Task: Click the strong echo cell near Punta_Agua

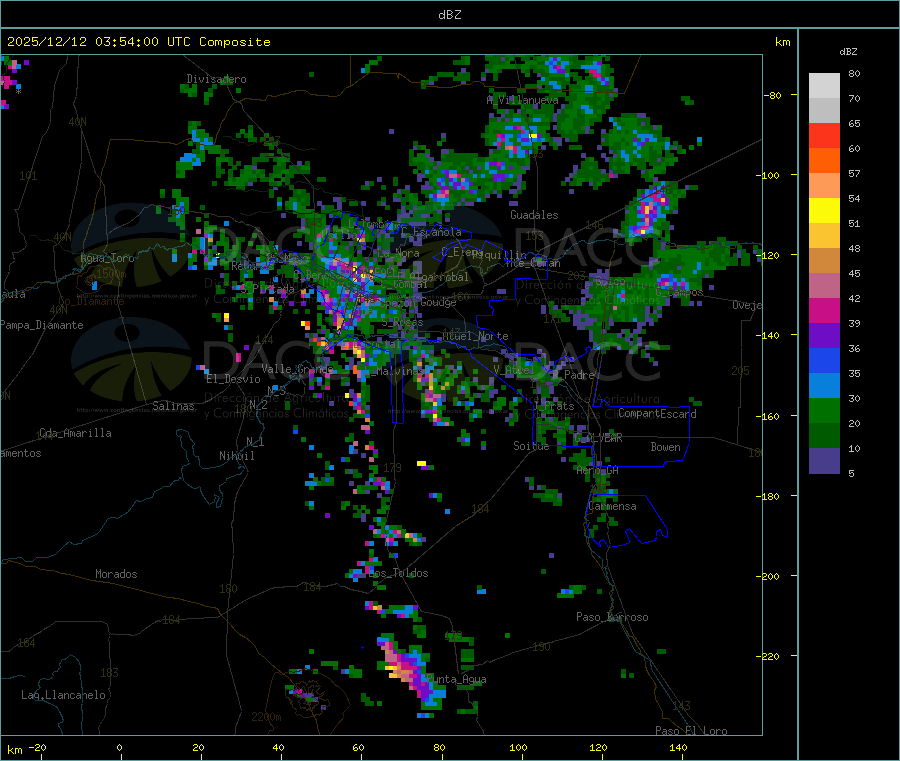Action: coord(409,673)
